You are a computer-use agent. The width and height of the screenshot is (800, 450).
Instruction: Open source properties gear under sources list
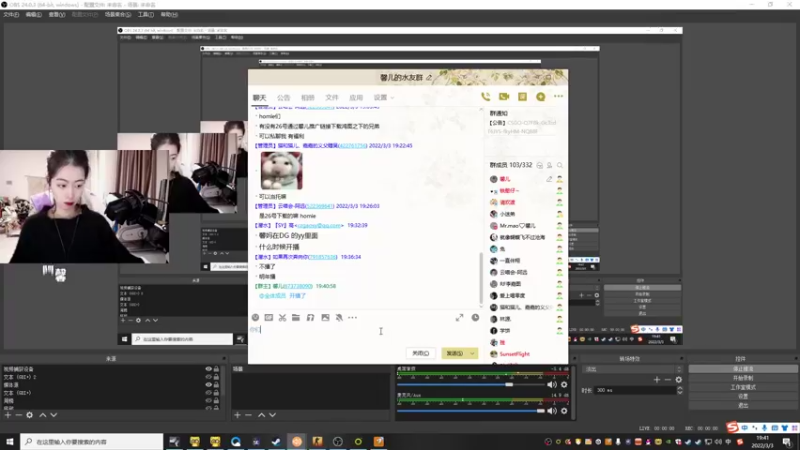pyautogui.click(x=30, y=415)
